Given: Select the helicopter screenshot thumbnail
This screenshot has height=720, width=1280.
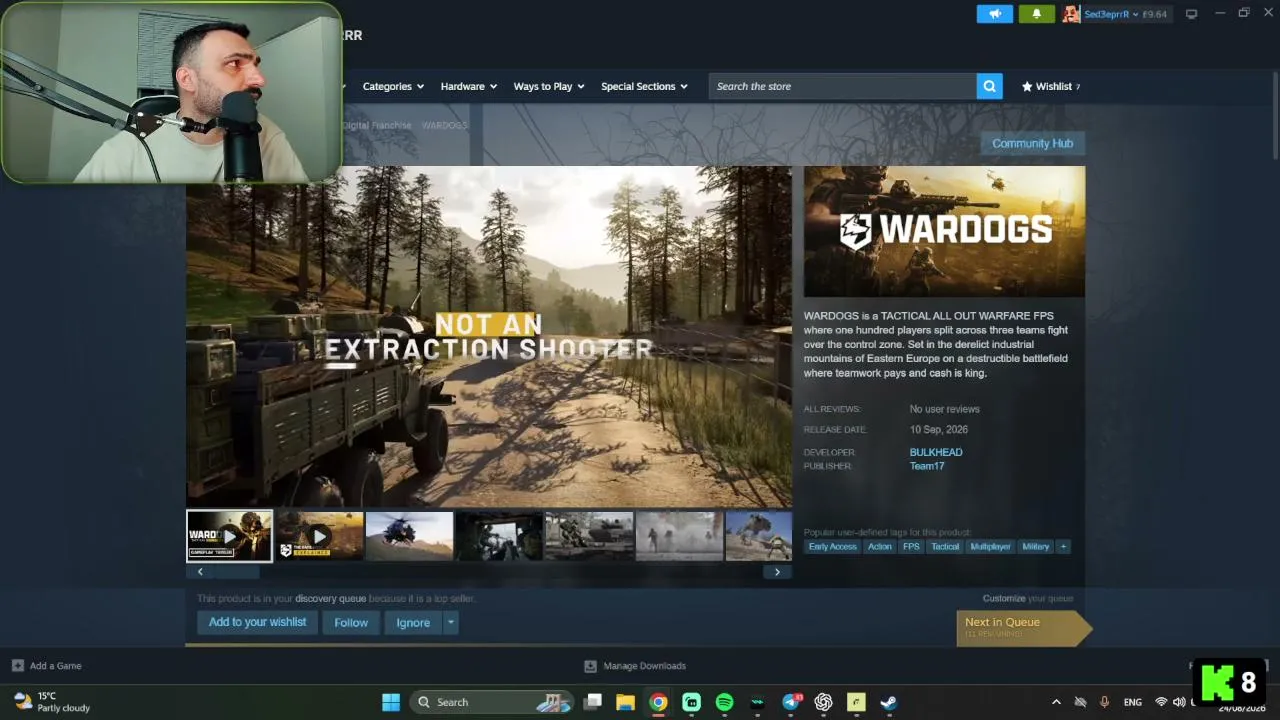Looking at the screenshot, I should [x=410, y=536].
